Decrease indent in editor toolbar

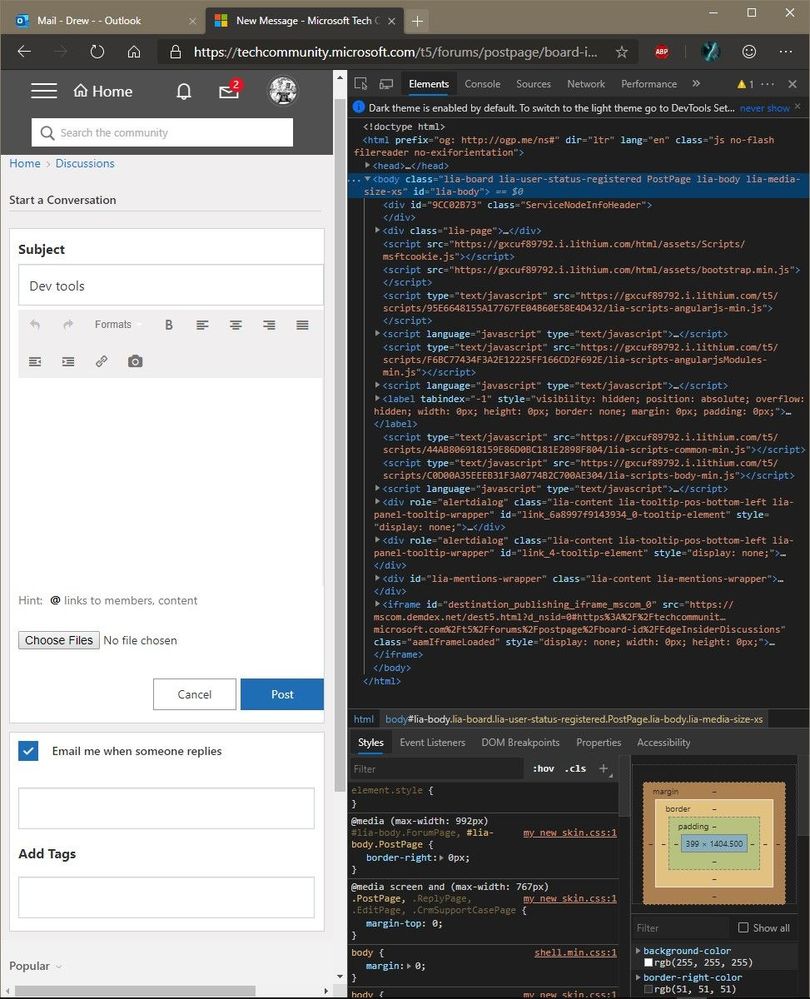click(35, 362)
